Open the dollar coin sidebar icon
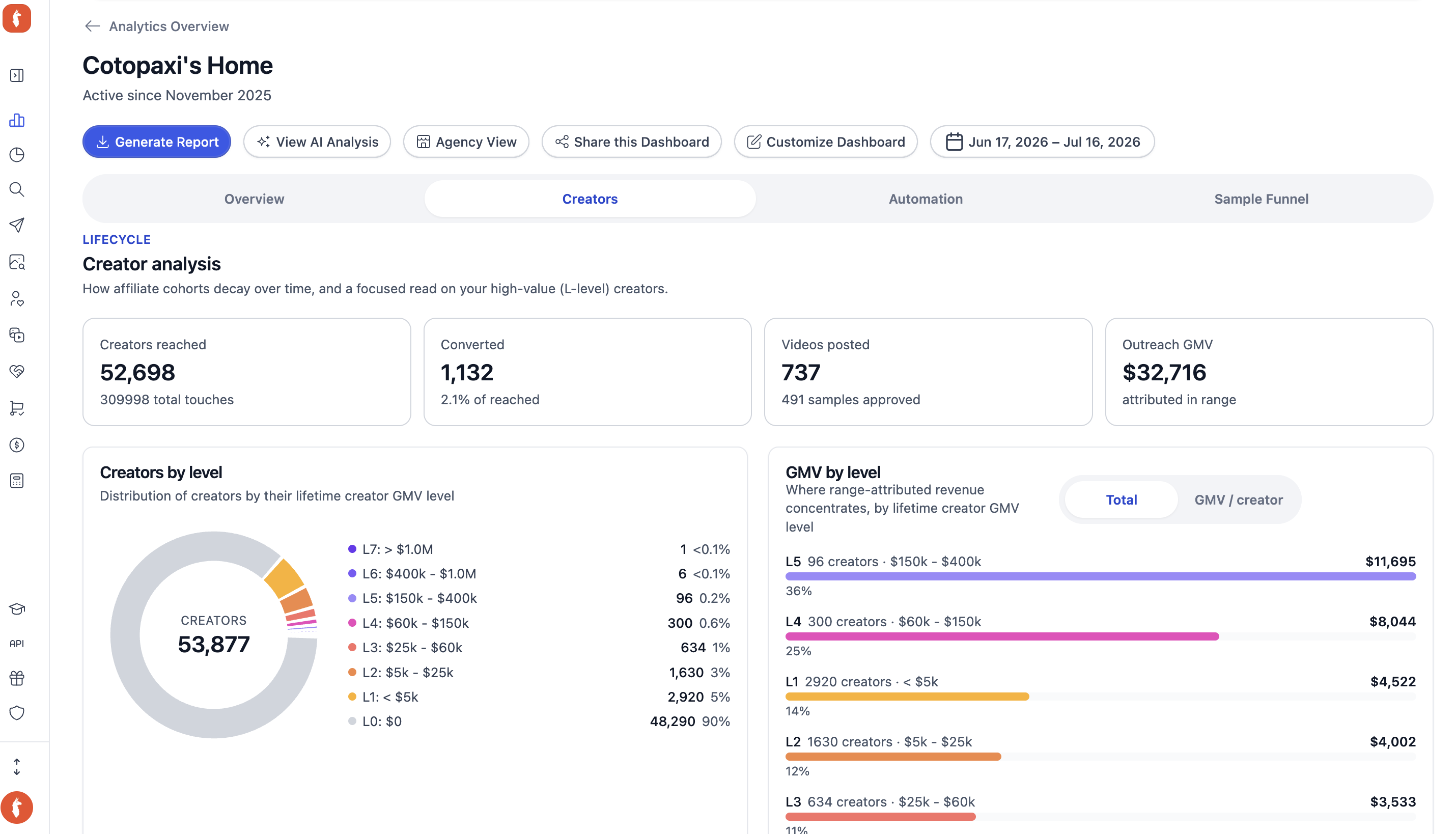 click(17, 444)
